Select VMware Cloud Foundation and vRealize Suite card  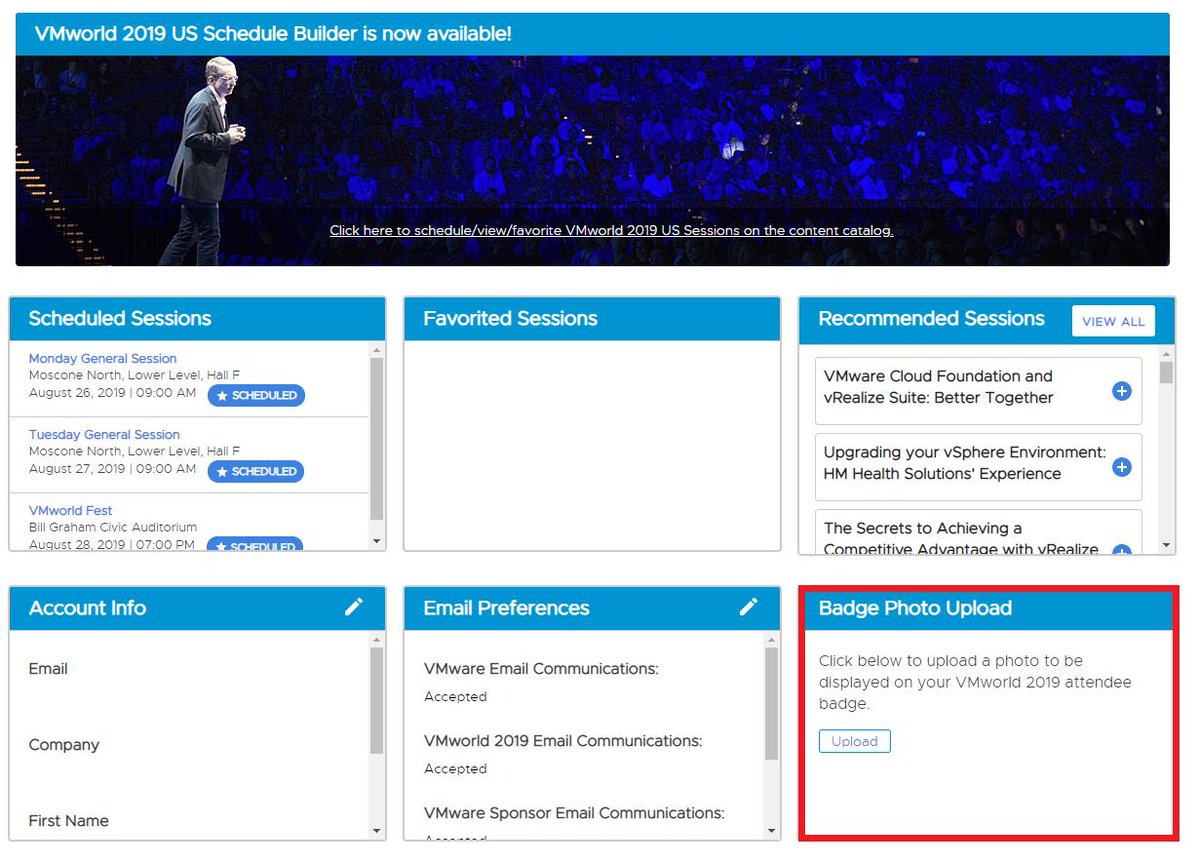tap(978, 391)
